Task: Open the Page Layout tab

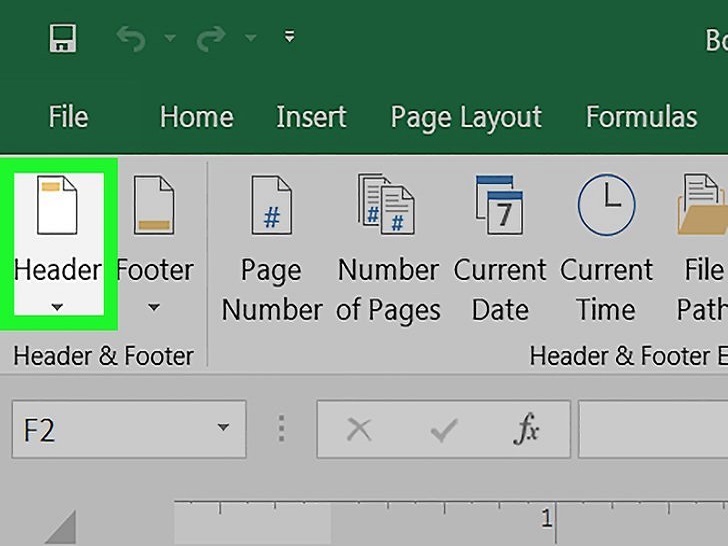Action: pos(466,117)
